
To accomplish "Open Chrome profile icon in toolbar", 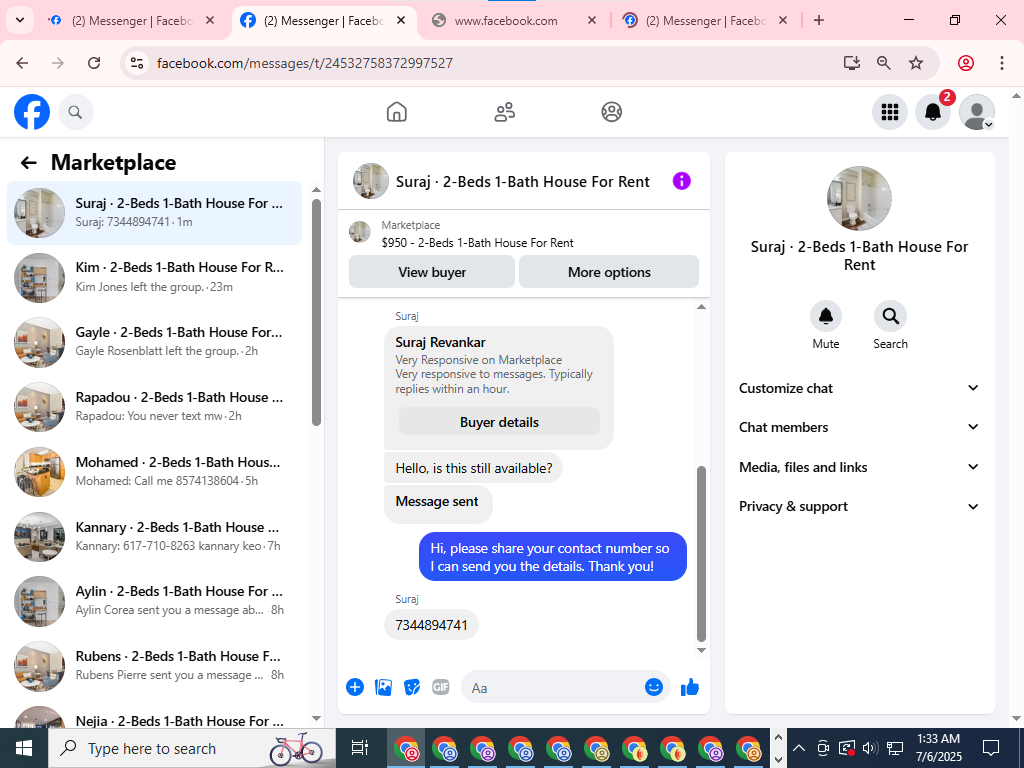I will point(966,63).
